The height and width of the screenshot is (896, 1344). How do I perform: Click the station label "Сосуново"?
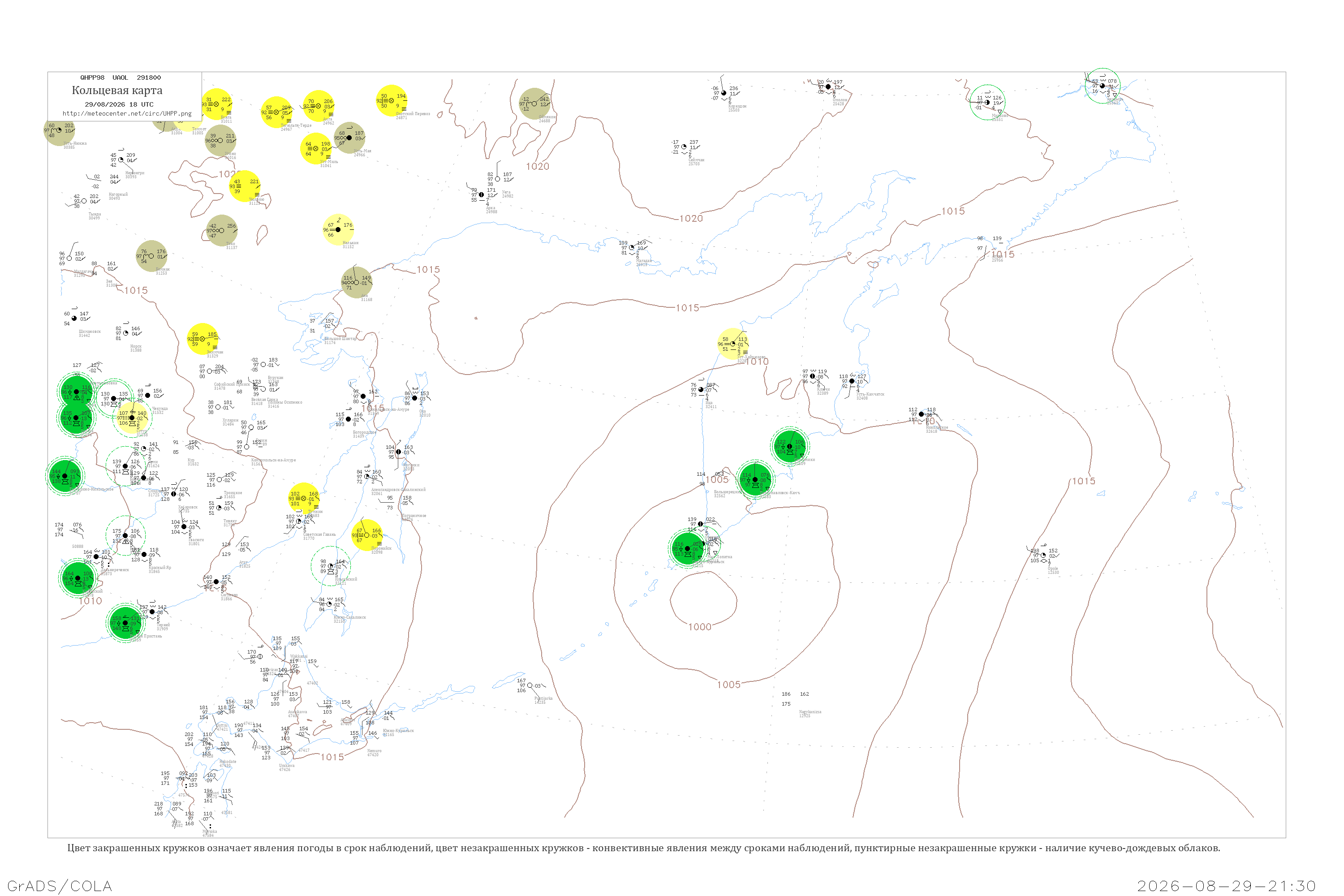point(229,595)
